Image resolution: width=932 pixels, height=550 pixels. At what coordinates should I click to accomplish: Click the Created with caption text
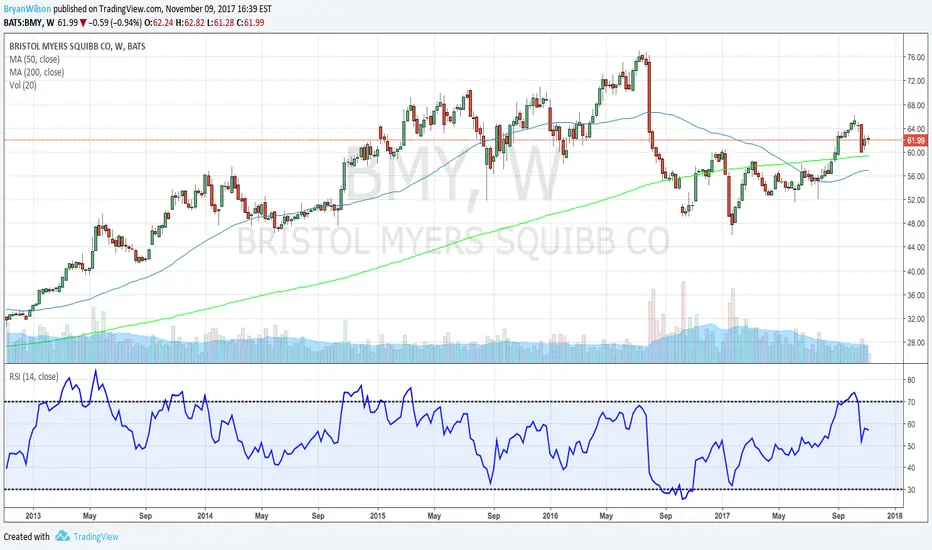27,537
